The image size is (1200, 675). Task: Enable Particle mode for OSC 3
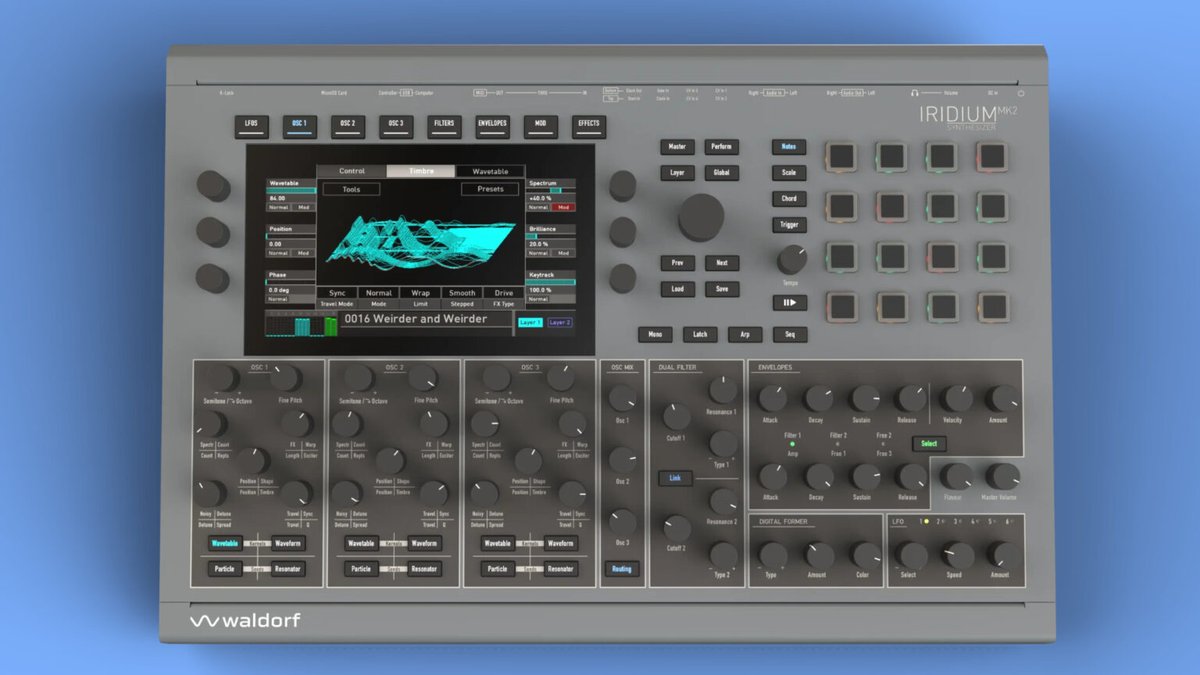[497, 569]
